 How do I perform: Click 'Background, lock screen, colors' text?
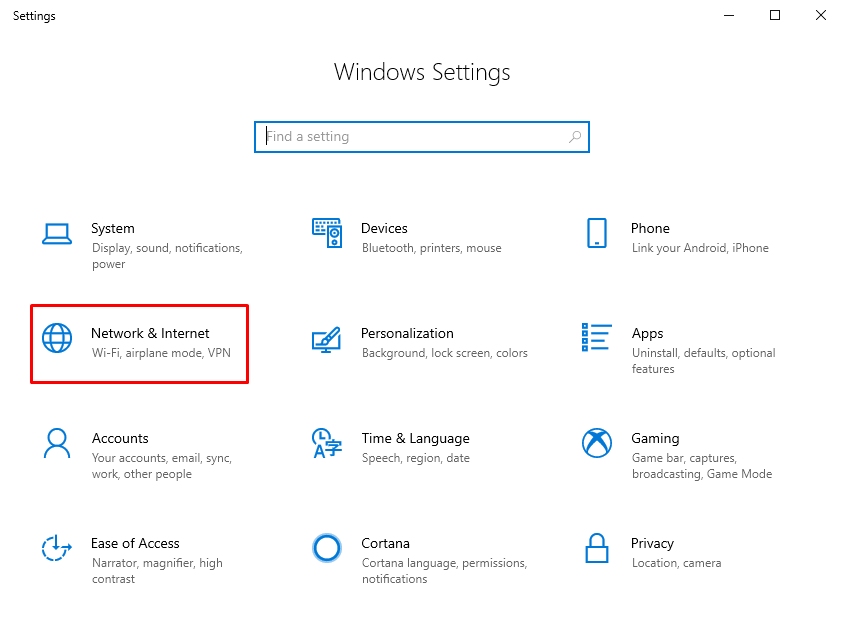[x=445, y=353]
